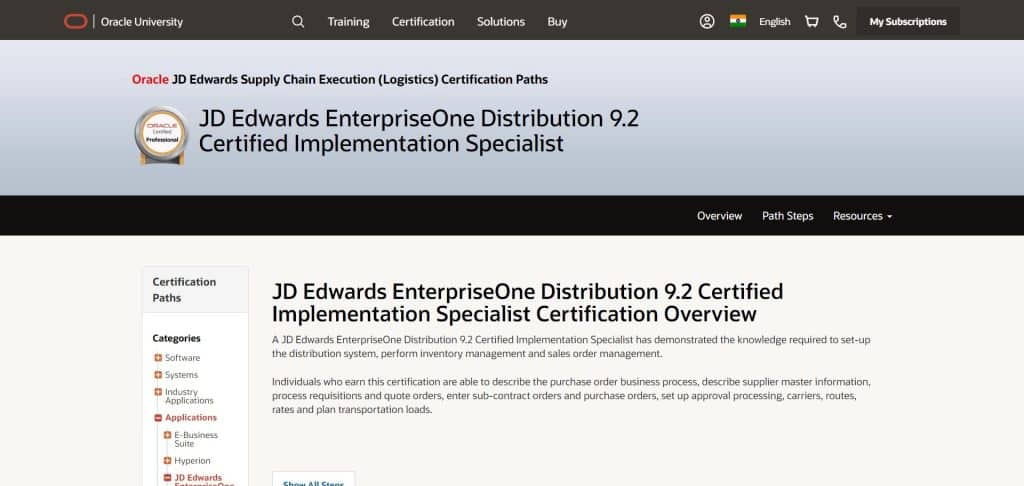Expand the Software category
The image size is (1024, 486).
(x=158, y=358)
